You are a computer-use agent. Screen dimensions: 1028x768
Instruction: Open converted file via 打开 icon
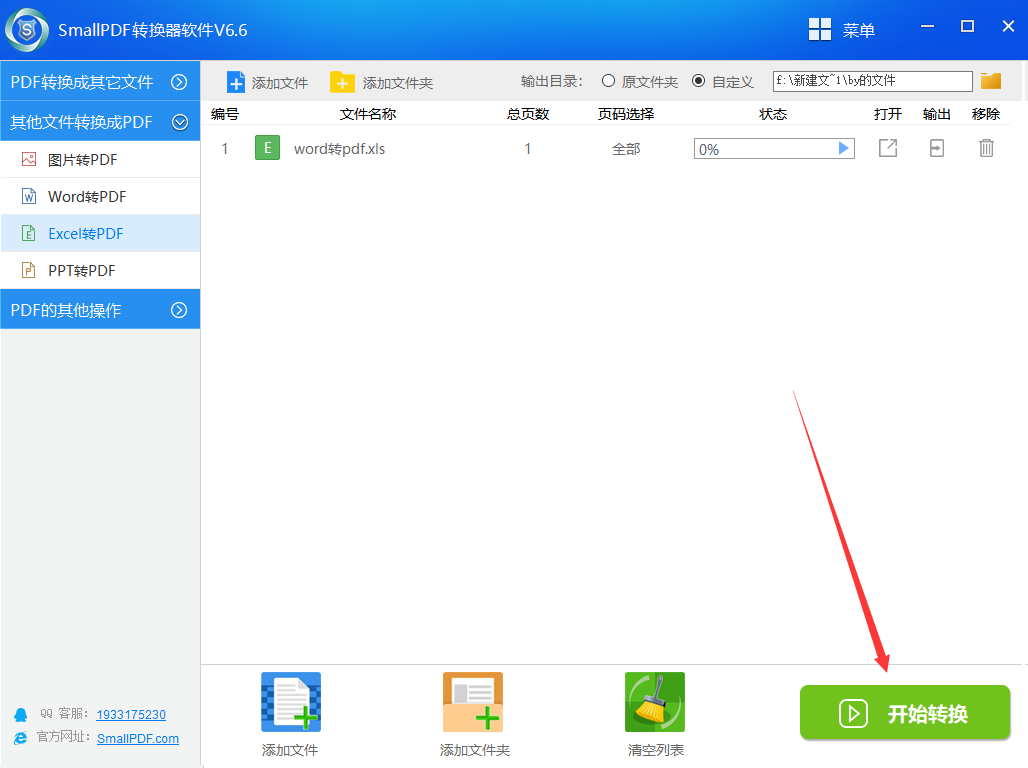[x=888, y=148]
